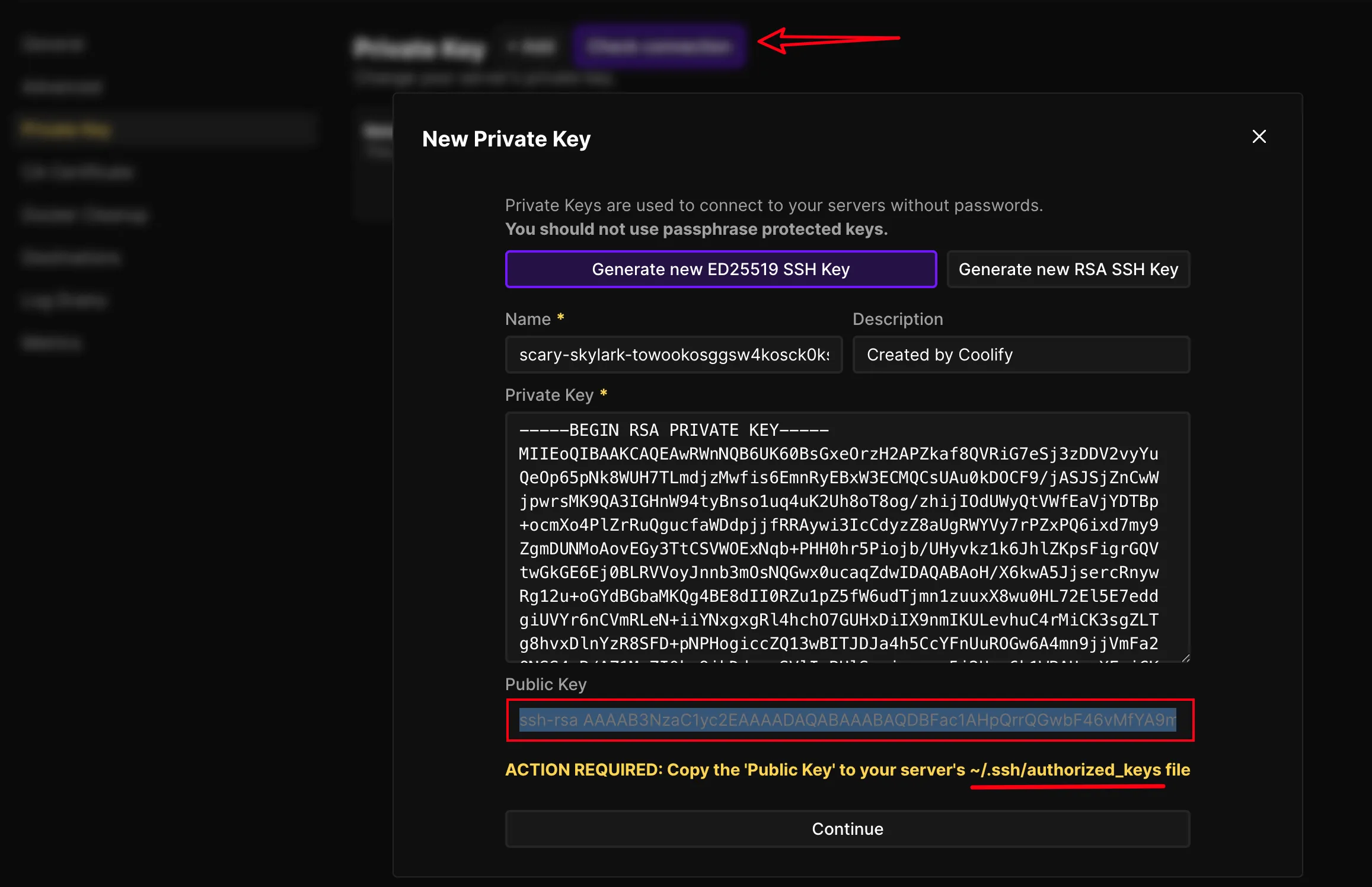Generate new RSA SSH Key
Screen dimensions: 1372x887
pyautogui.click(x=1068, y=269)
